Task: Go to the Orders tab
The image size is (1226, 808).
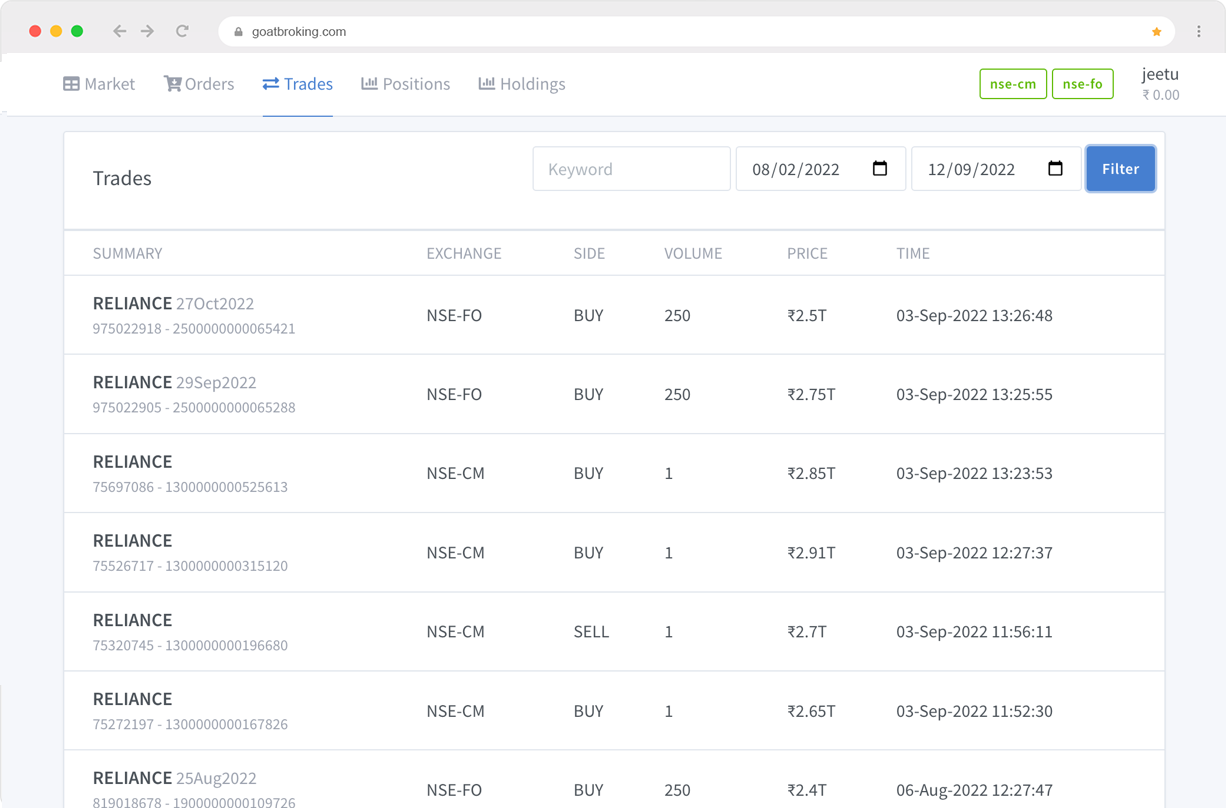Action: 199,84
